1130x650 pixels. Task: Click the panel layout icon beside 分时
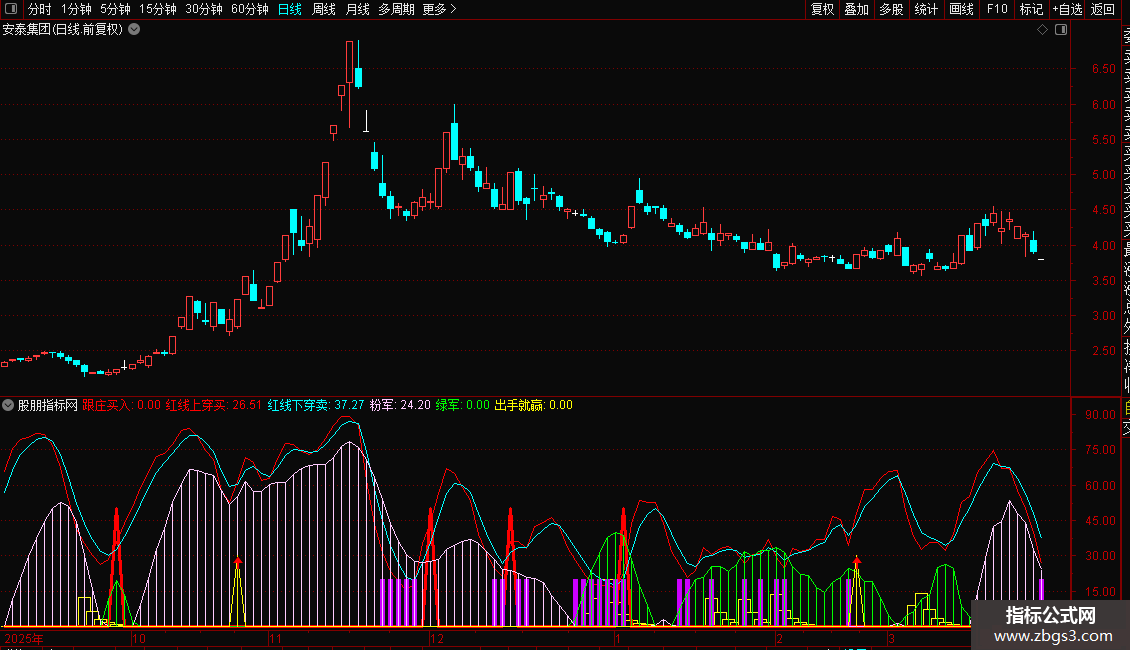[x=11, y=9]
